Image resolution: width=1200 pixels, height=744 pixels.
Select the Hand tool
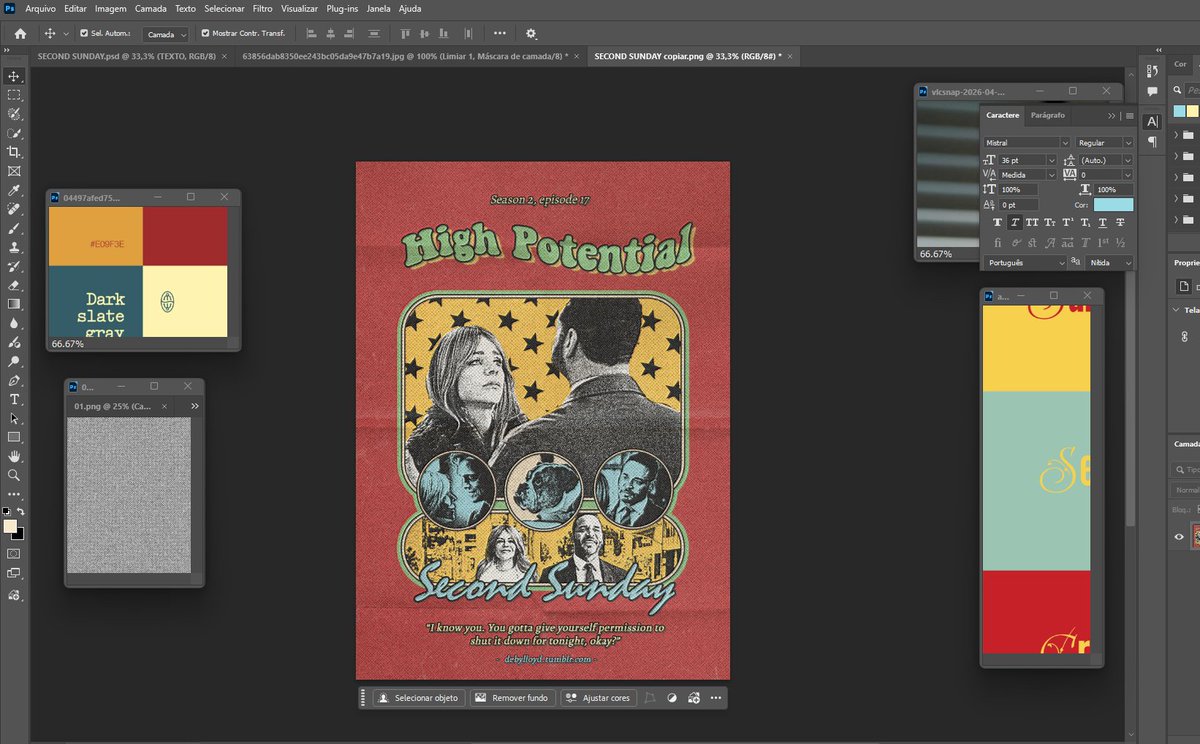click(x=14, y=456)
